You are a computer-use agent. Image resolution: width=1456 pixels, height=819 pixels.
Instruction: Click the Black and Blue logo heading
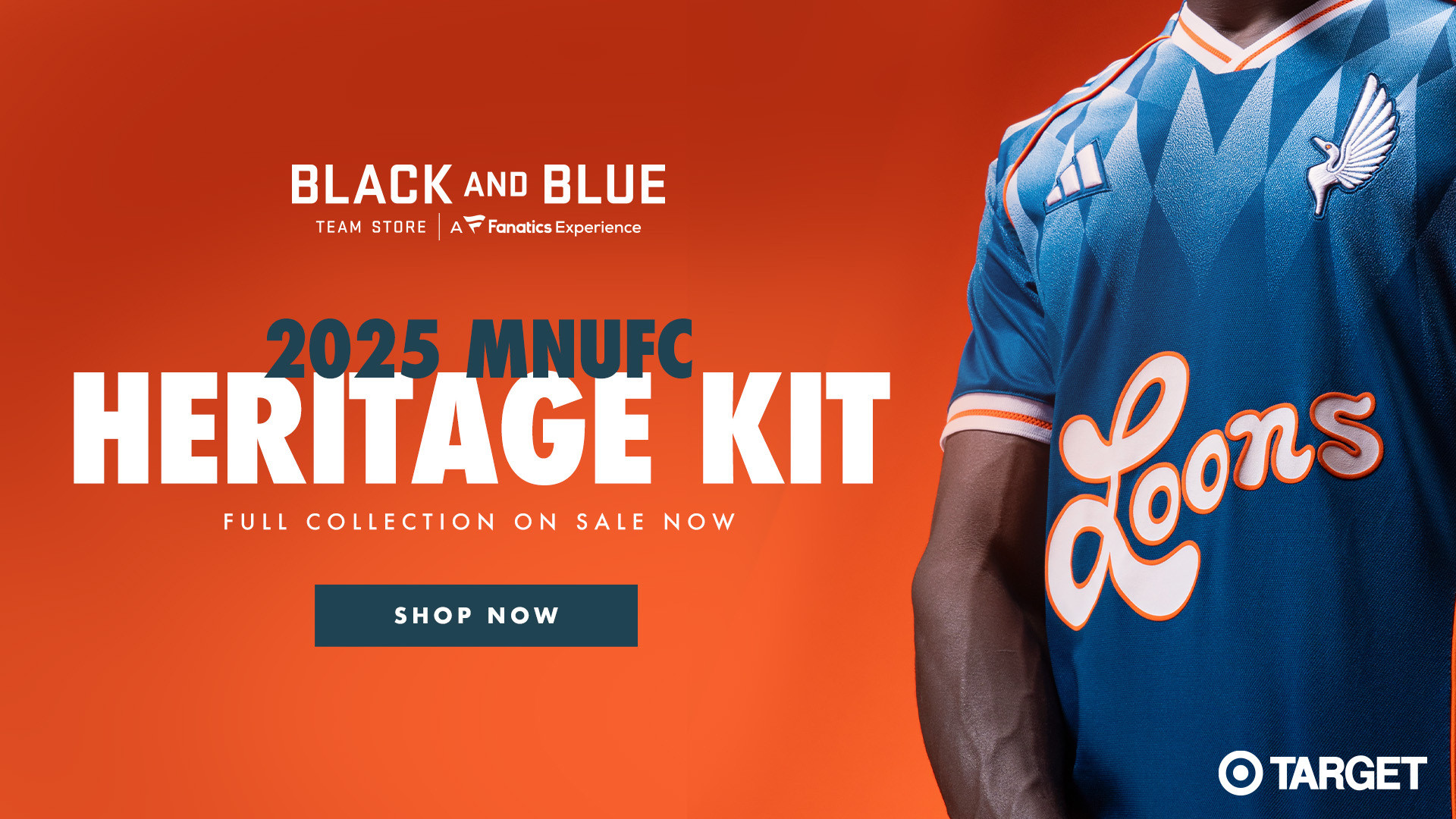coord(479,184)
